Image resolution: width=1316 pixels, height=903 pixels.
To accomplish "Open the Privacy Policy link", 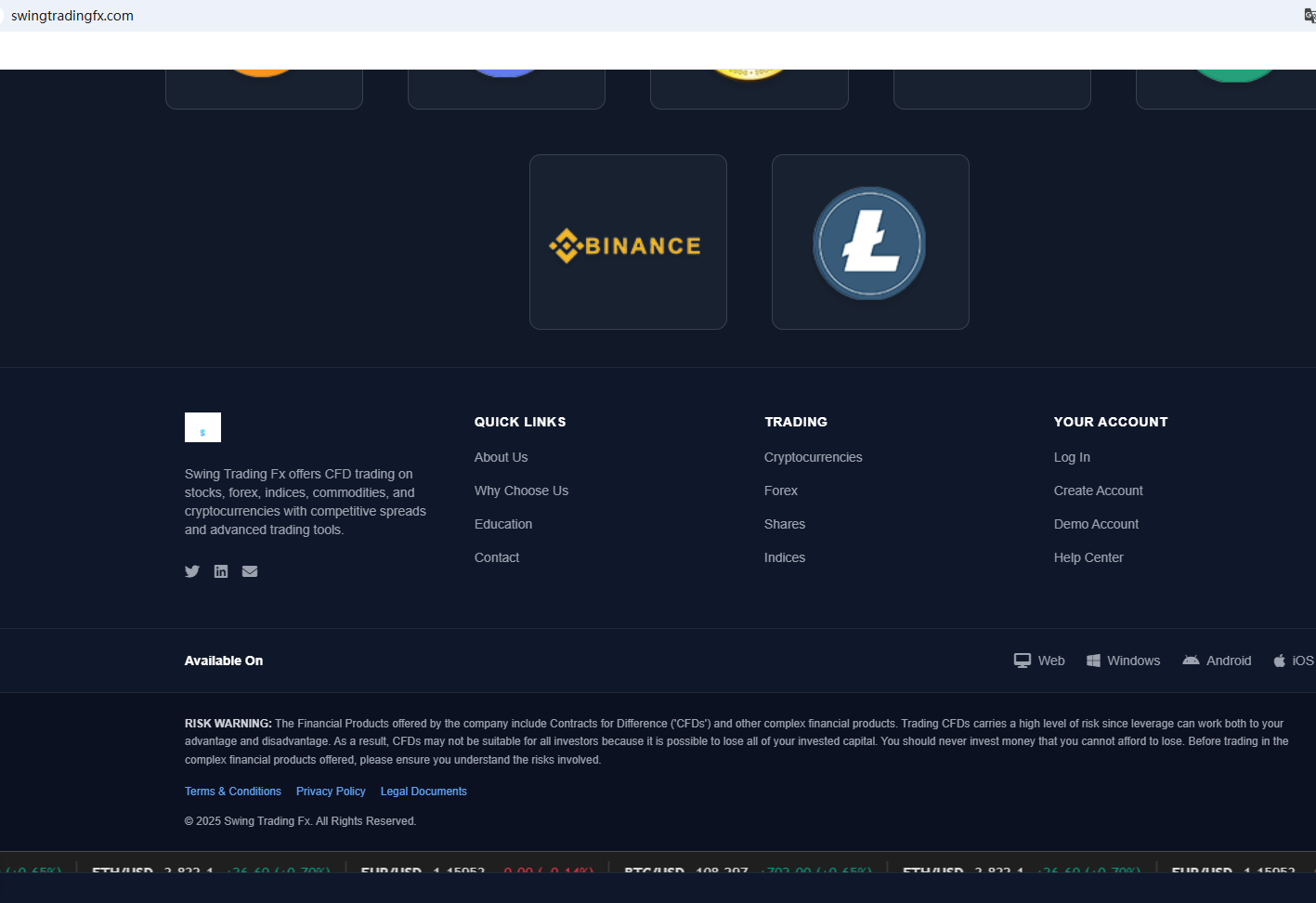I will (331, 792).
